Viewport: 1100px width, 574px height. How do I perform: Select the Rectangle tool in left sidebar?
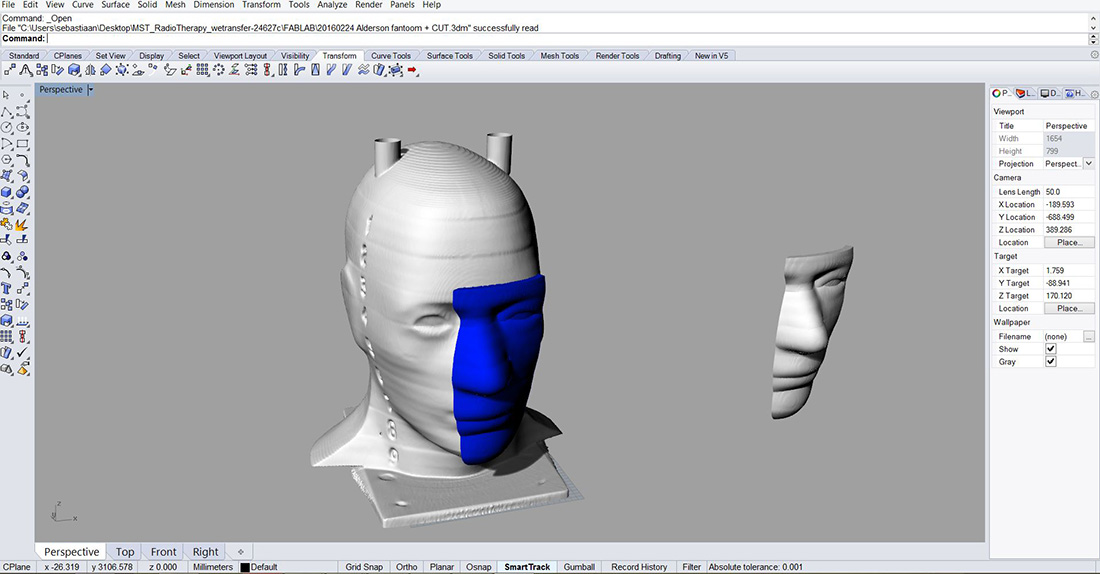coord(22,142)
